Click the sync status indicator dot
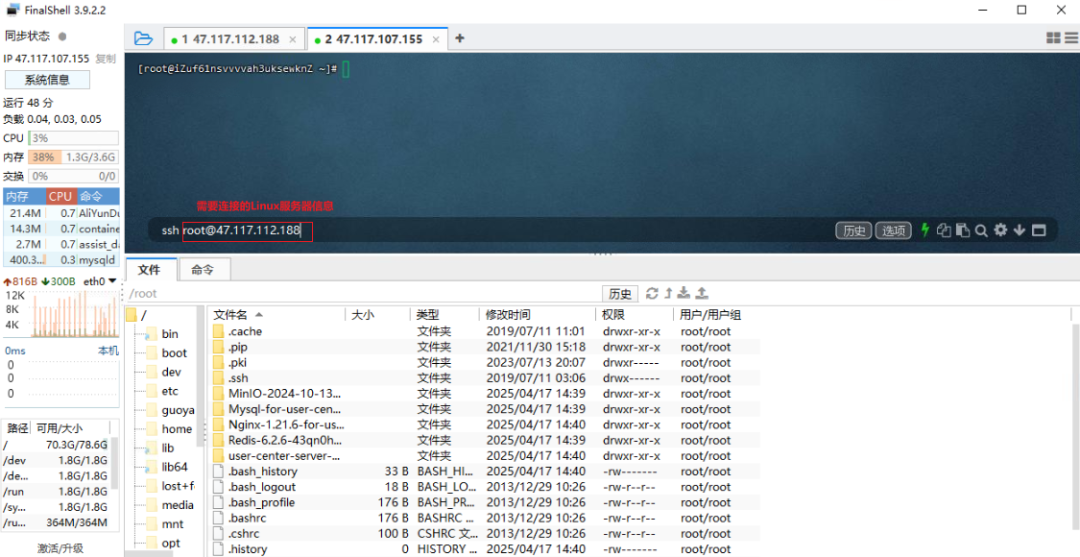 63,36
